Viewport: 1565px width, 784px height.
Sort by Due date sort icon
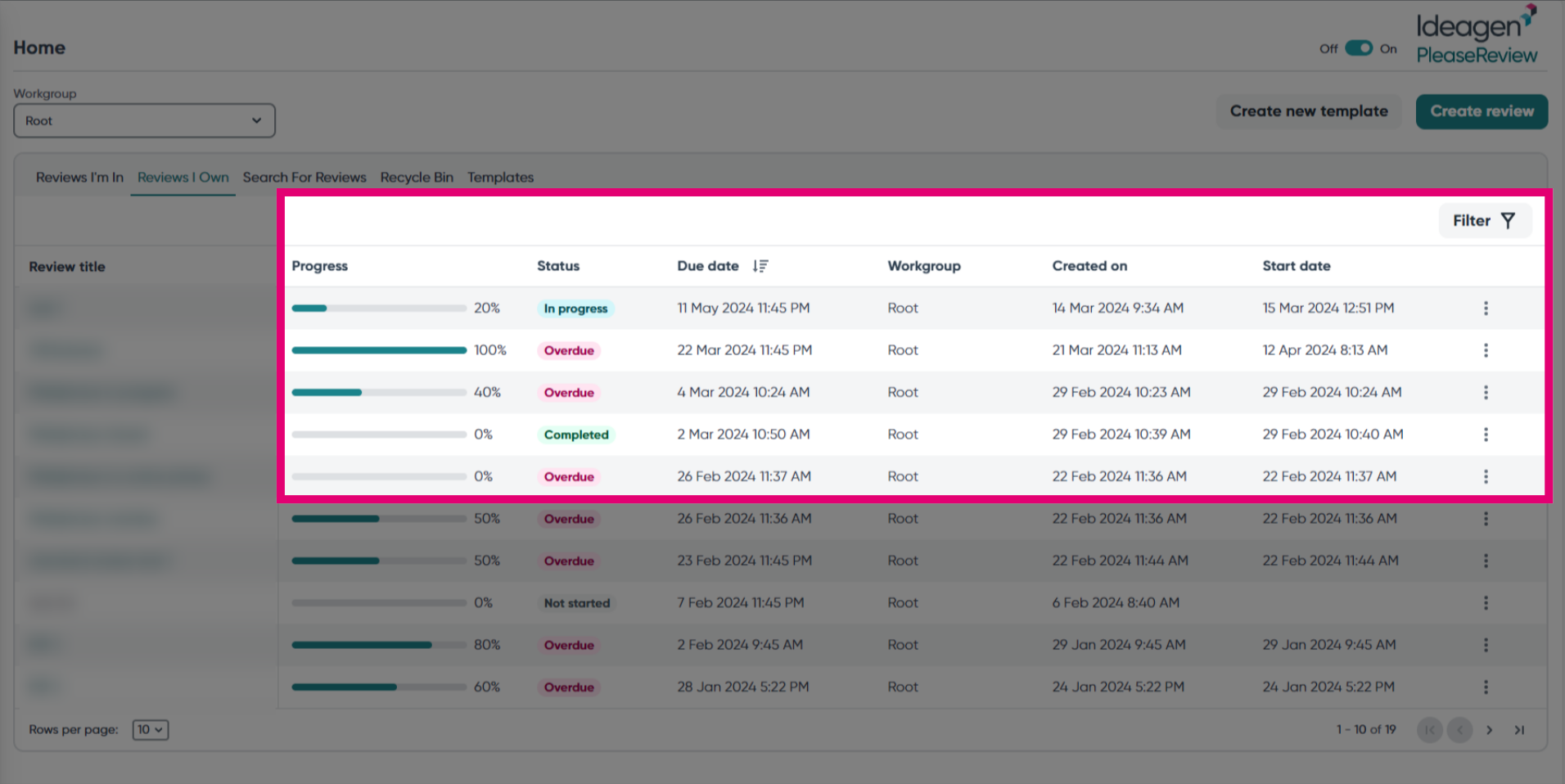click(760, 266)
